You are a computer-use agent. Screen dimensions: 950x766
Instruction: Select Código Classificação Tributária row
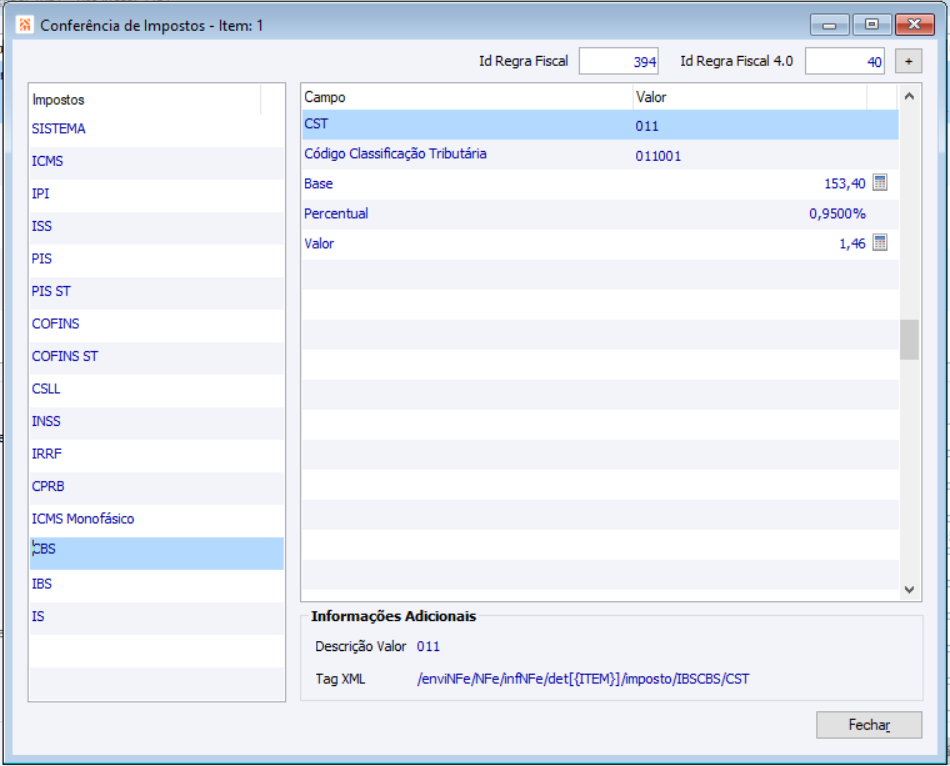(x=600, y=155)
